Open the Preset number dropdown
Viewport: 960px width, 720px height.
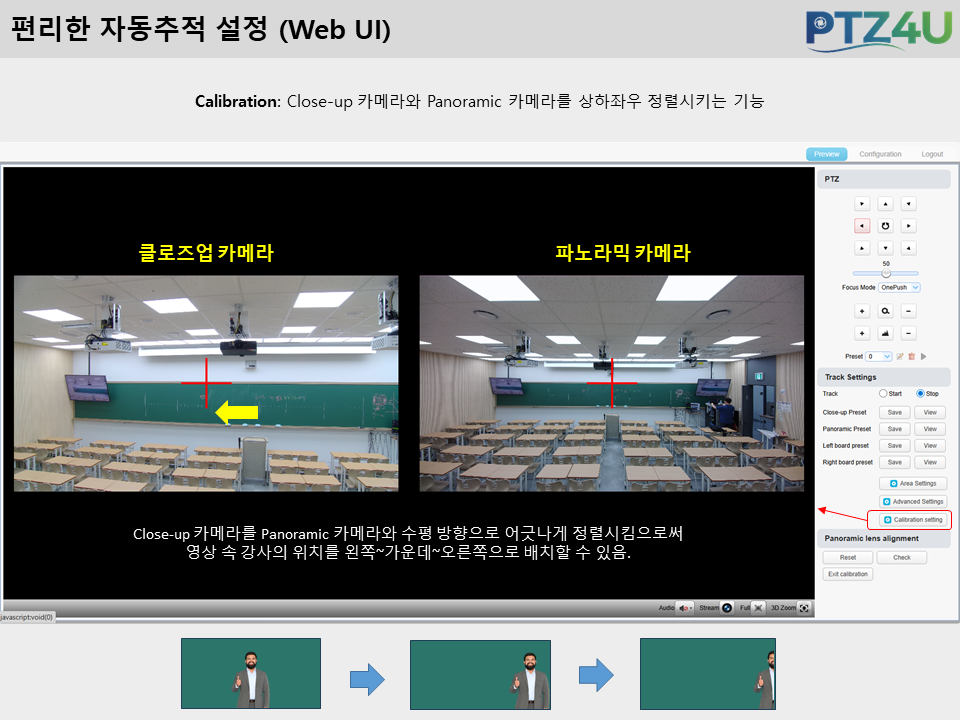click(x=879, y=356)
